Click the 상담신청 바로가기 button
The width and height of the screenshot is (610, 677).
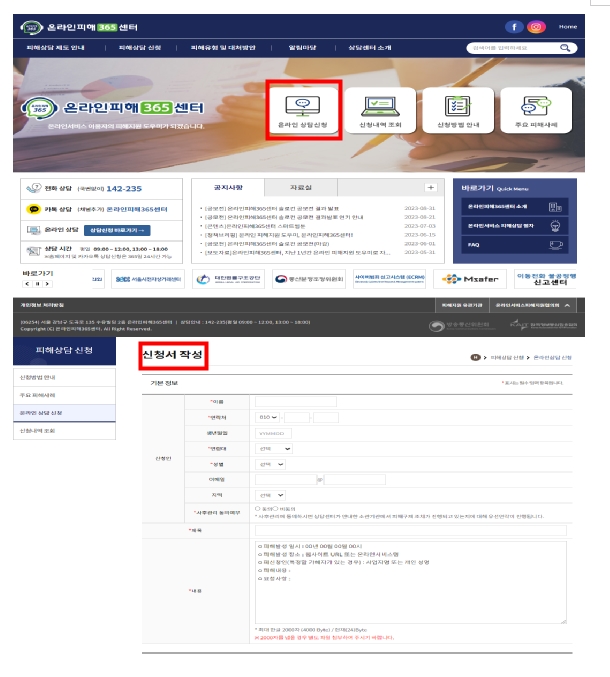117,230
